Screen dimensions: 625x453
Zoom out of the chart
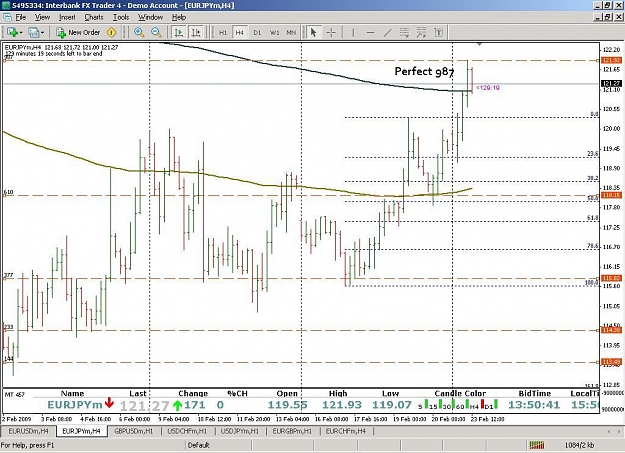coord(156,32)
